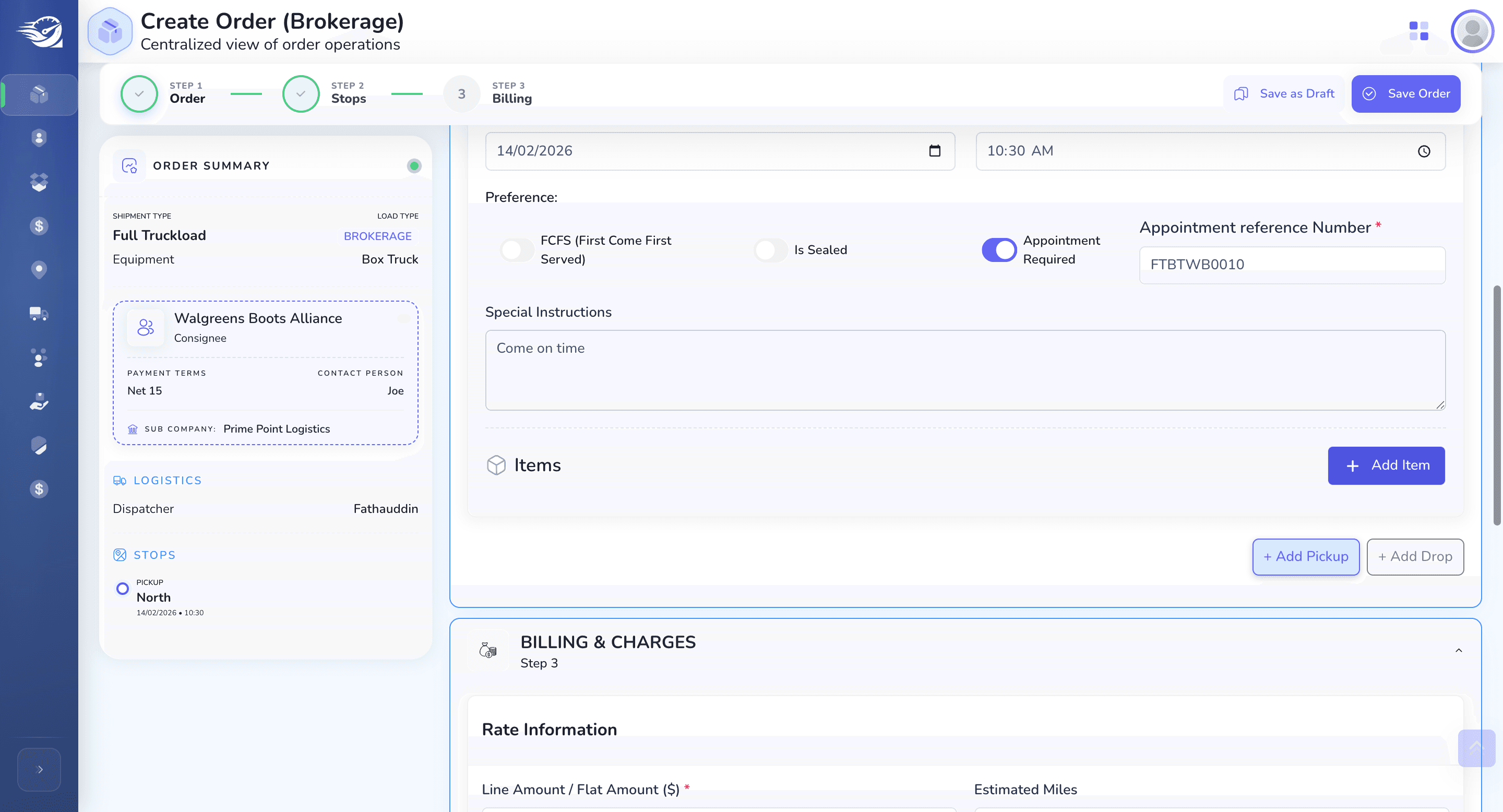Open the upper dollar sidebar icon
The width and height of the screenshot is (1503, 812).
[x=39, y=226]
